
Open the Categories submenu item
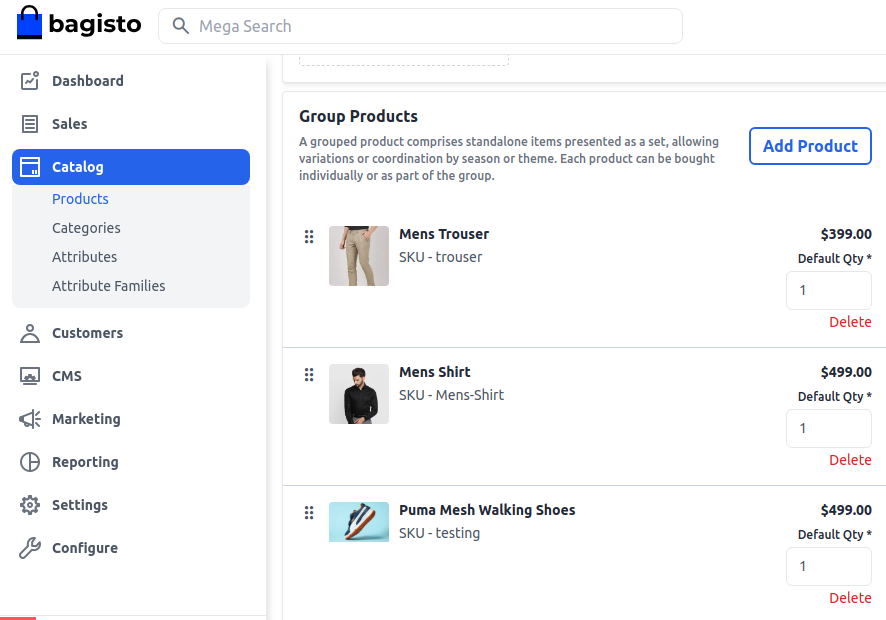click(86, 228)
